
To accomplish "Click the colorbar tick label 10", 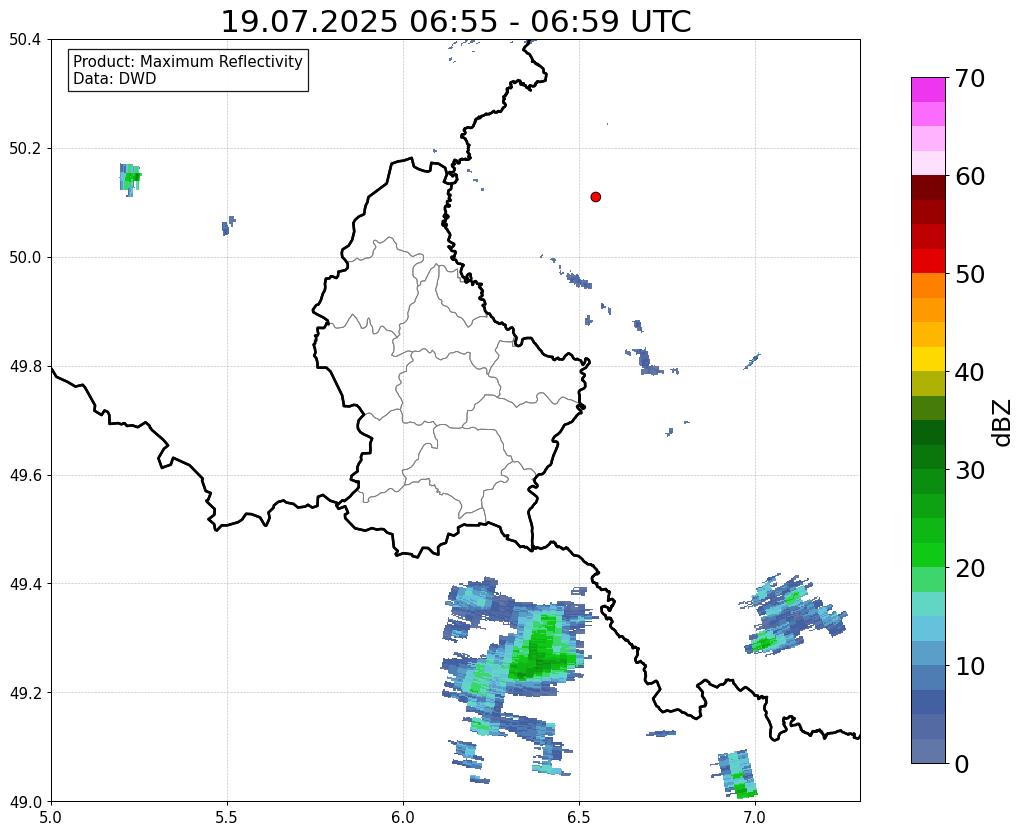I will [x=970, y=666].
